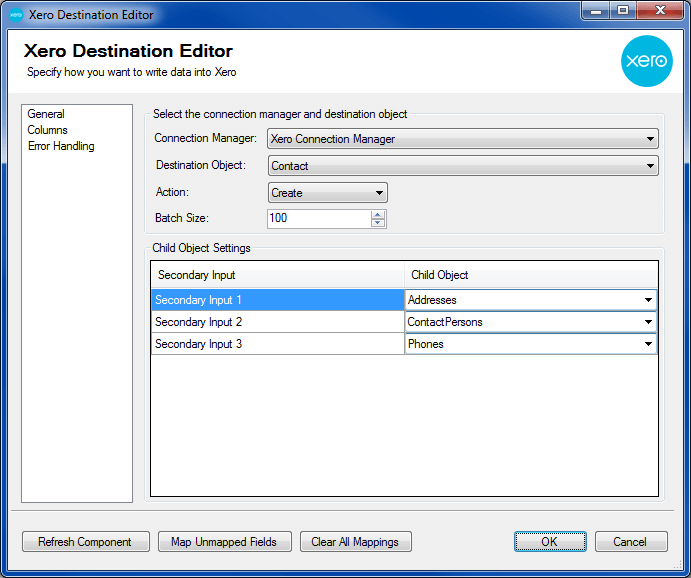Open the Destination Object dropdown

pos(463,166)
